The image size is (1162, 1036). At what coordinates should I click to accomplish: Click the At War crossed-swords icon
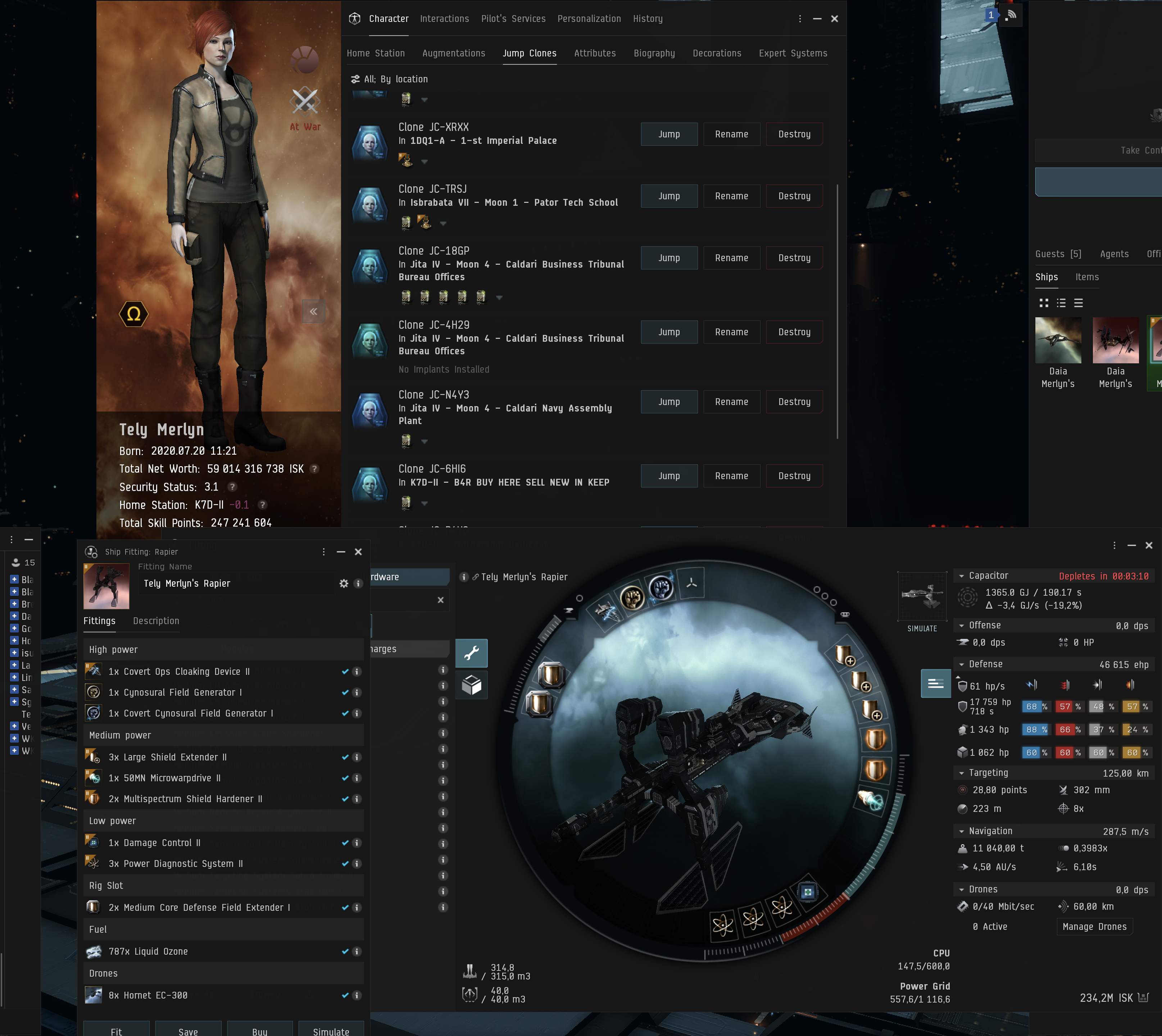pos(305,101)
